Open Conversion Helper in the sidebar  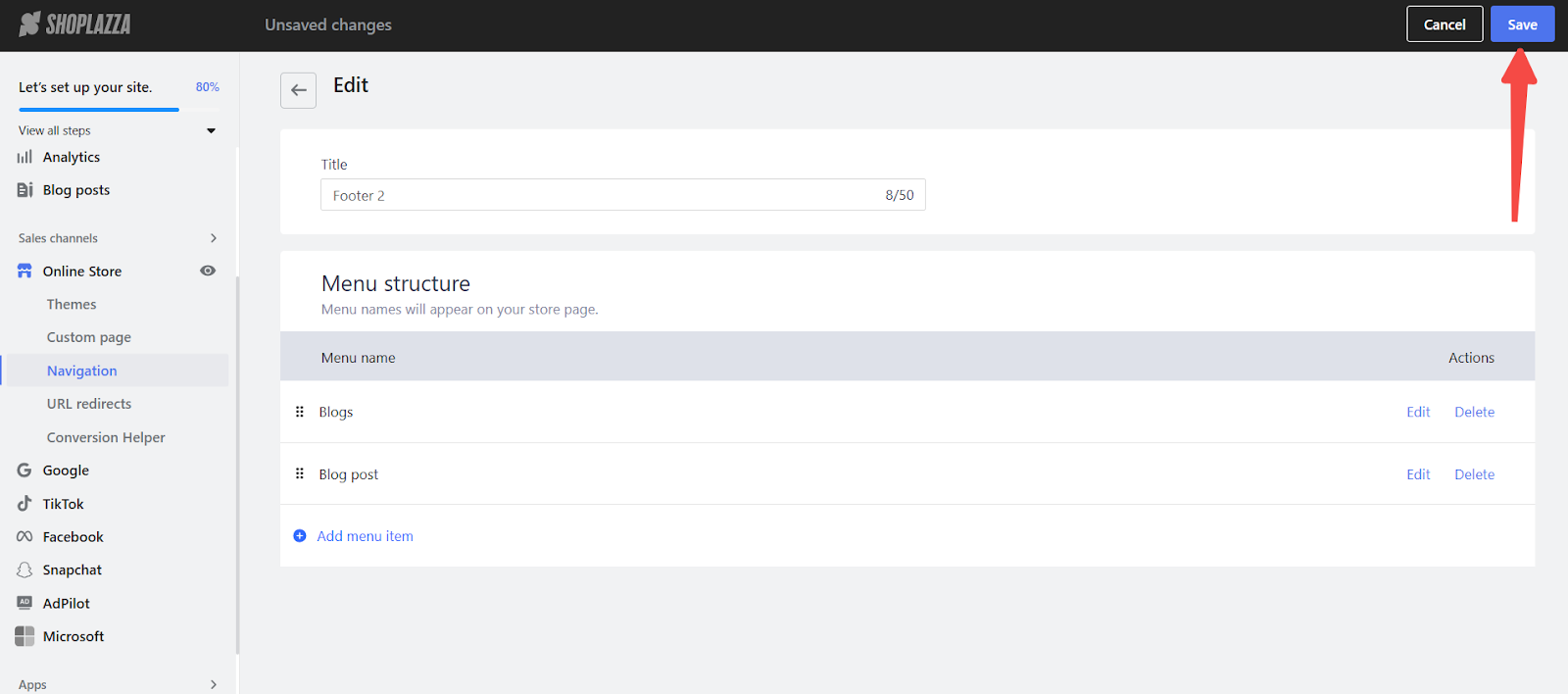tap(106, 437)
